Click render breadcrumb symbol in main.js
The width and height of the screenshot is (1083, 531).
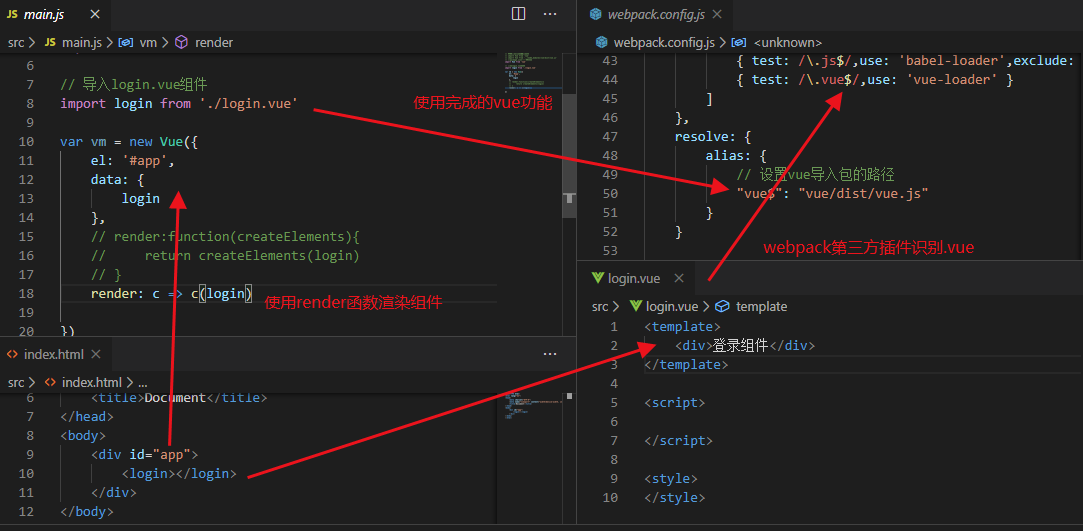(204, 42)
